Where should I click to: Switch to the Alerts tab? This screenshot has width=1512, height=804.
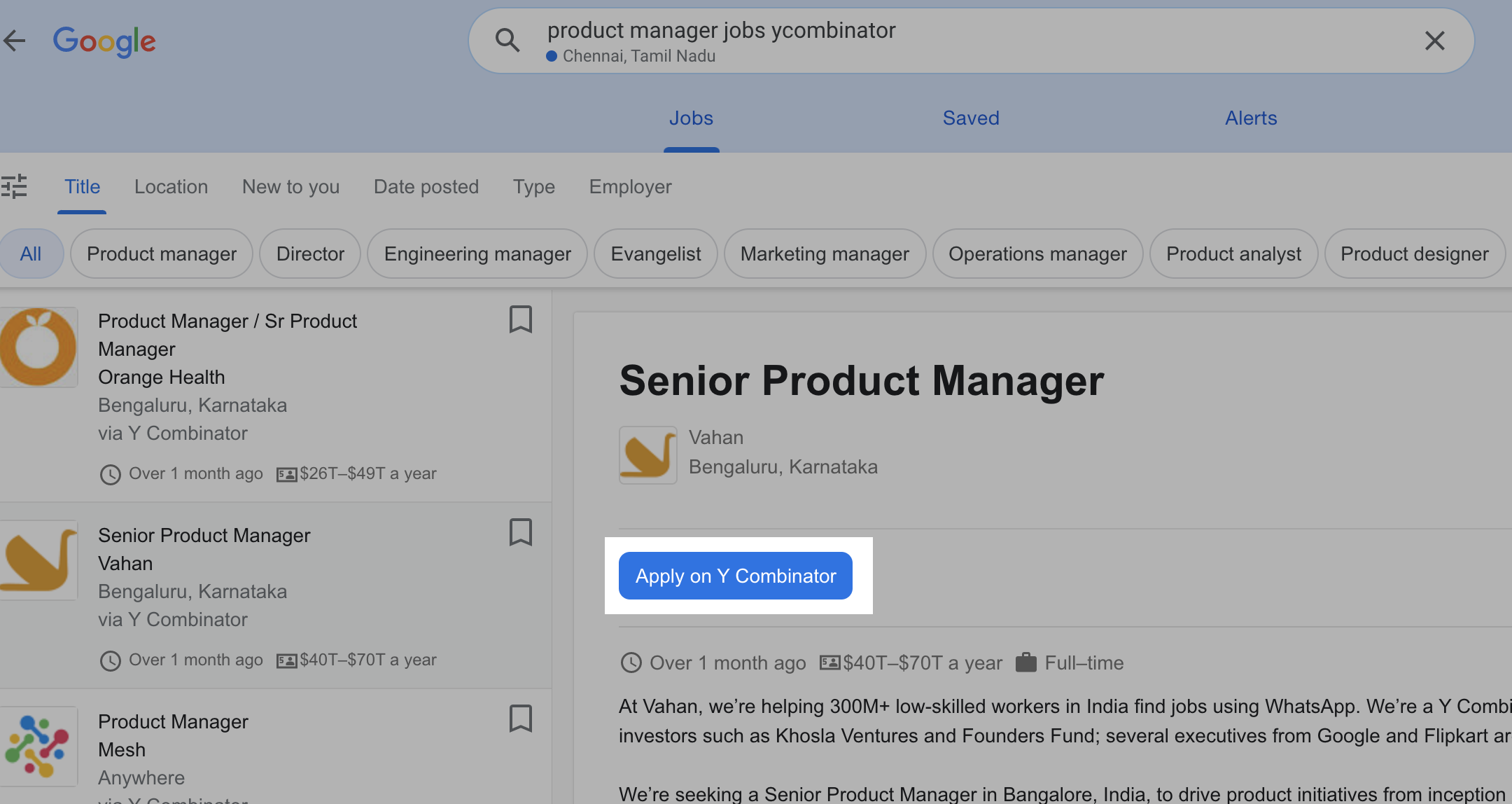[1251, 118]
